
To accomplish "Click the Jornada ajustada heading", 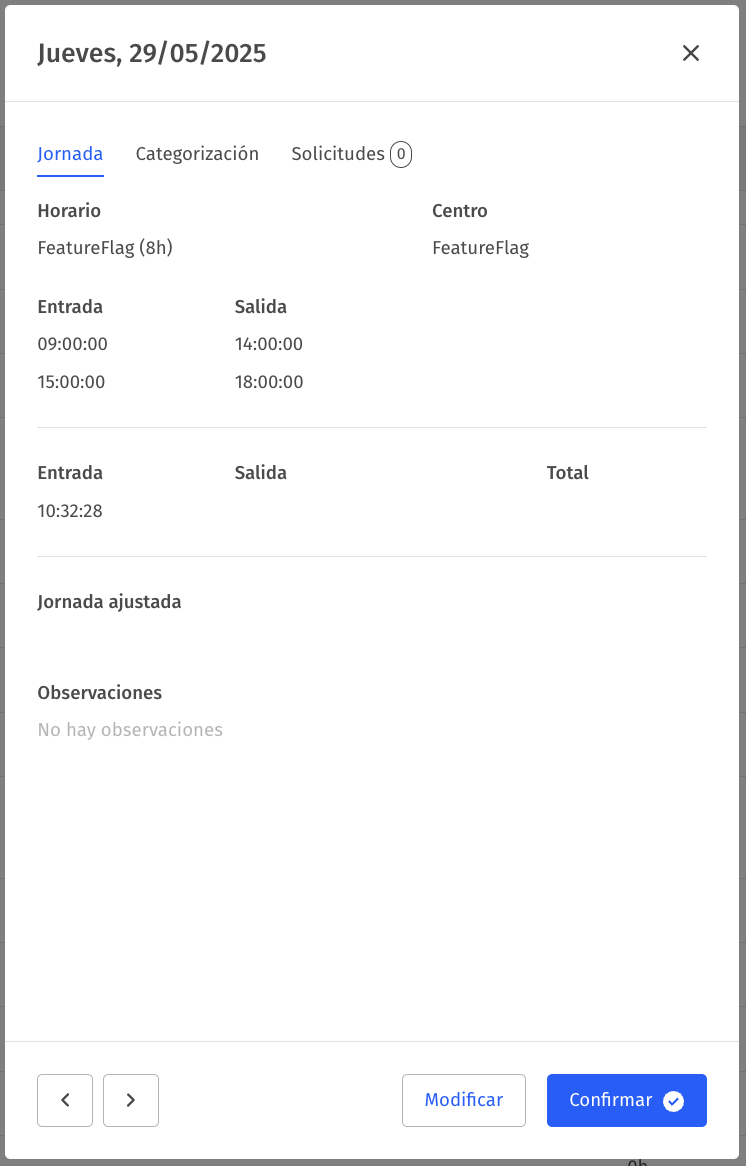I will [x=109, y=602].
